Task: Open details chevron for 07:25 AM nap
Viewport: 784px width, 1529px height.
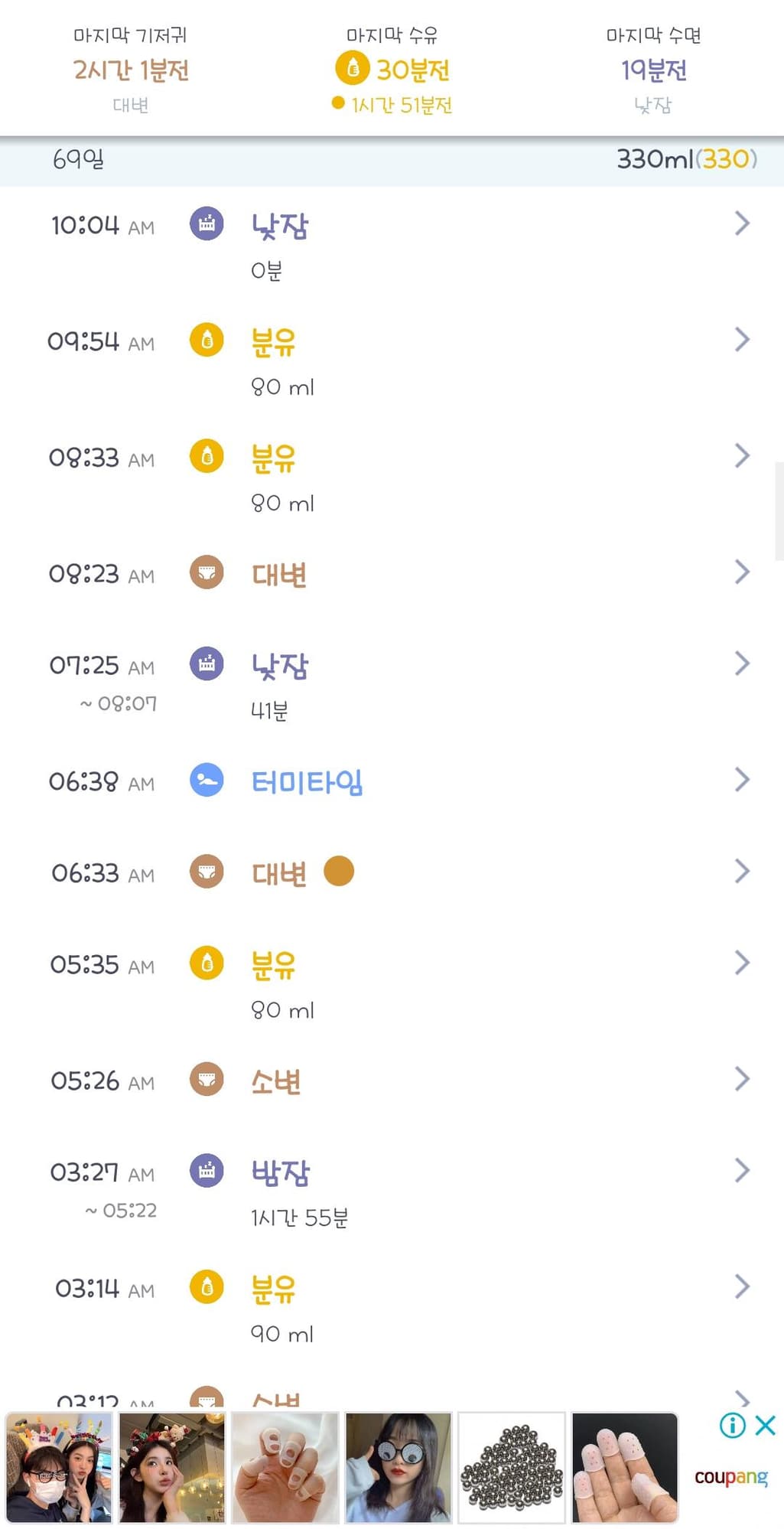Action: pos(741,663)
